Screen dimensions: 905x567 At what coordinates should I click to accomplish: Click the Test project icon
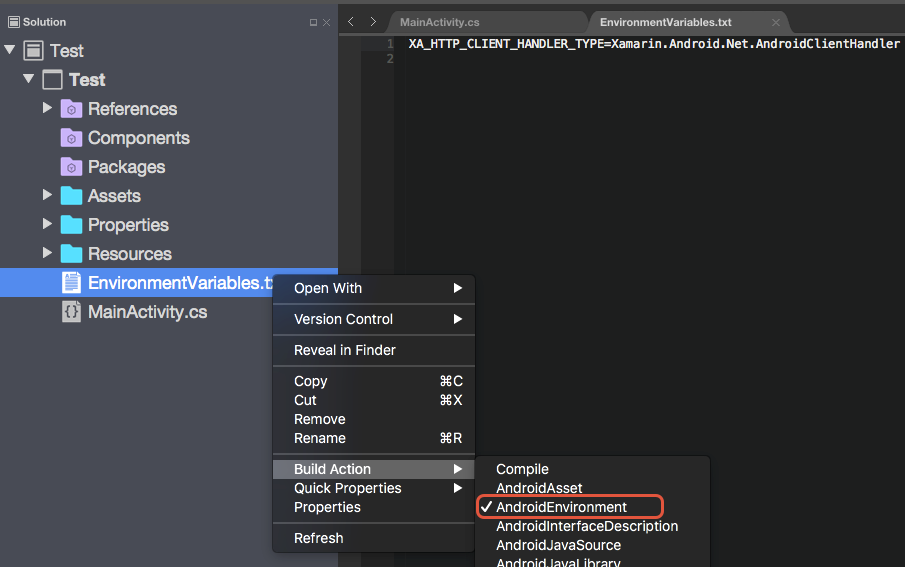[53, 80]
